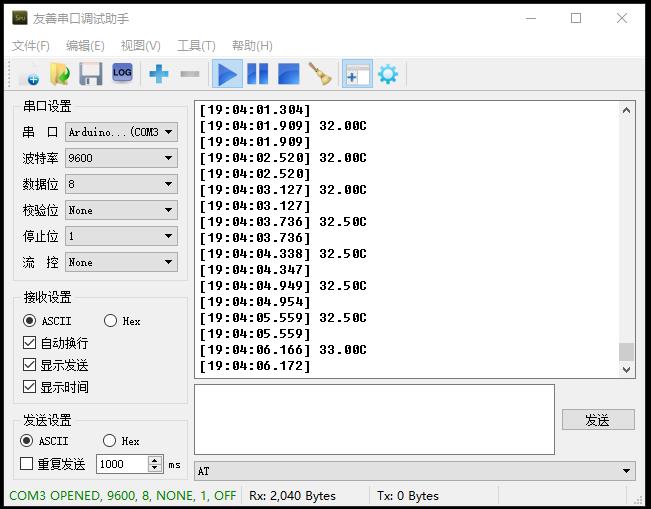Expand the 串口 Arduino COM3 port dropdown
This screenshot has height=509, width=651.
121,132
